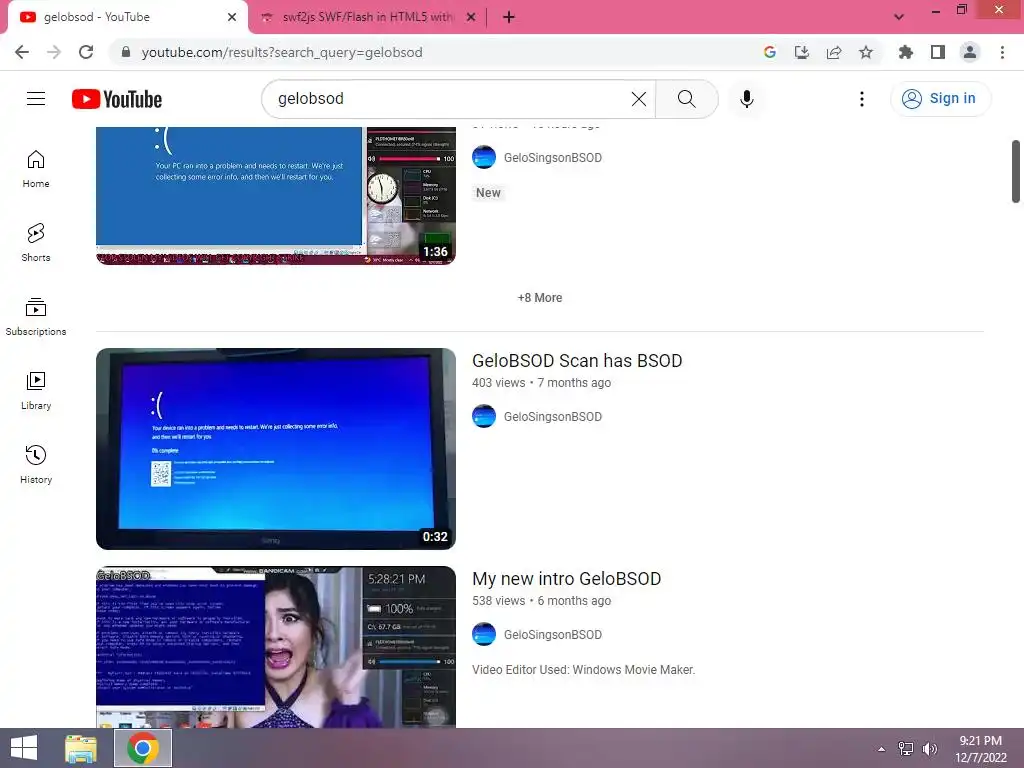Toggle the Chrome side panel
This screenshot has height=768, width=1024.
[x=938, y=52]
